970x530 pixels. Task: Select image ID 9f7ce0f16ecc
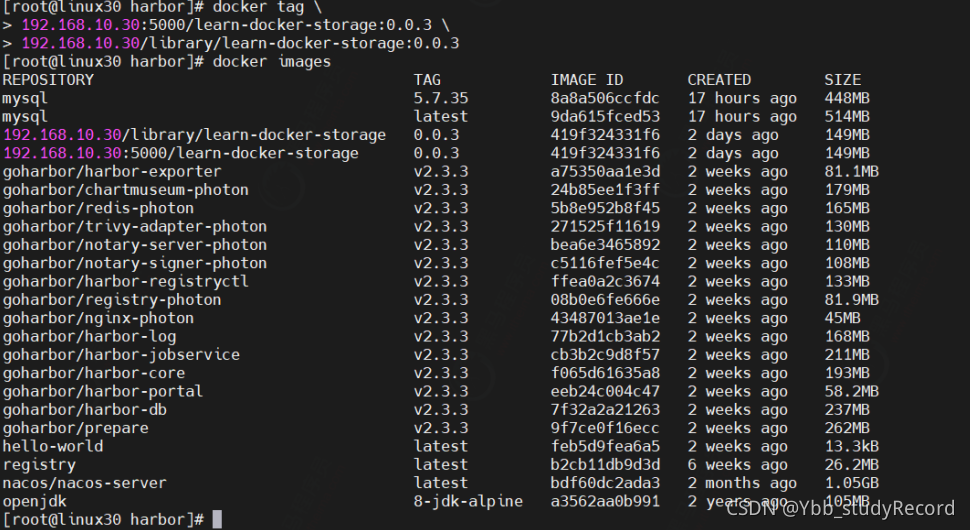[x=605, y=428]
